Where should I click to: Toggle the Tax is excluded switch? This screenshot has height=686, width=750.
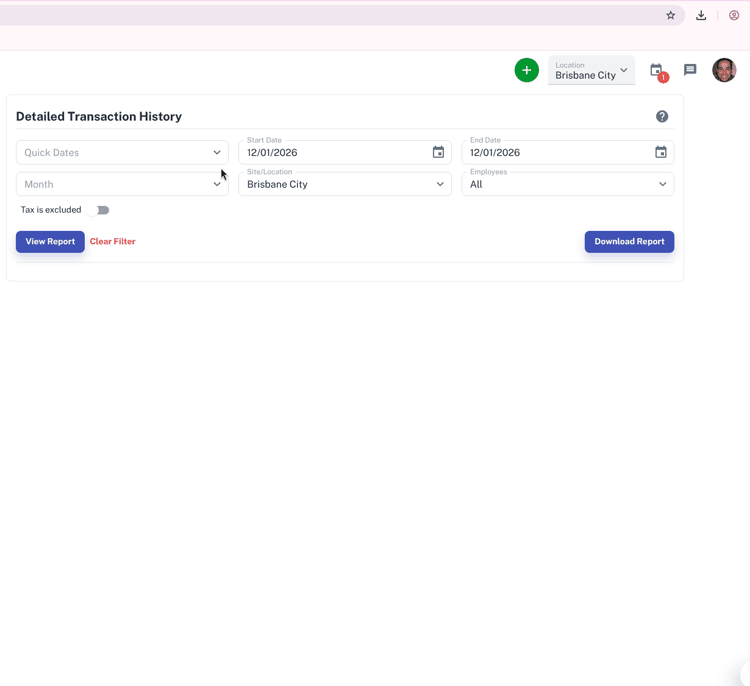(98, 210)
